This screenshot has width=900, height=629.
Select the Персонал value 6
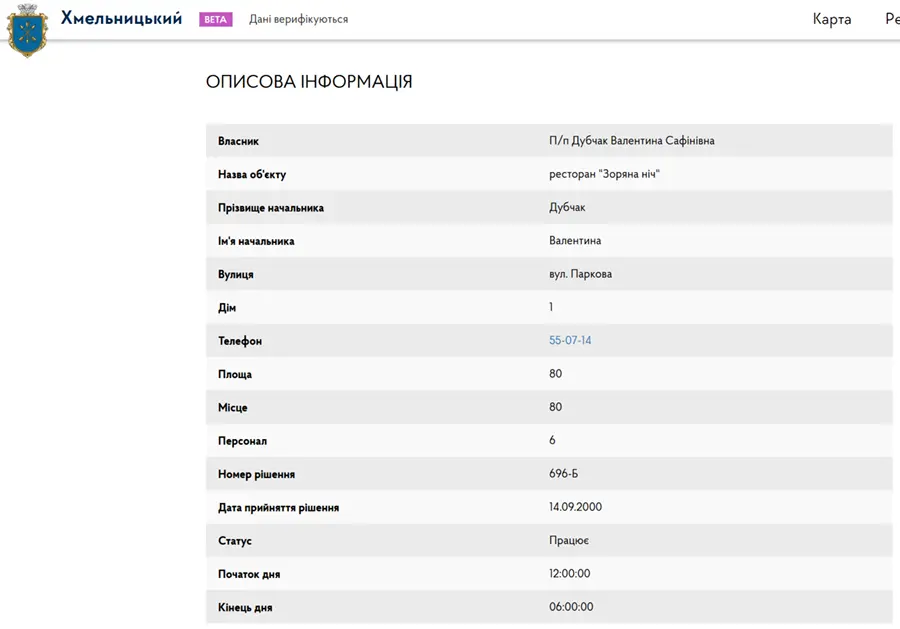click(x=552, y=440)
